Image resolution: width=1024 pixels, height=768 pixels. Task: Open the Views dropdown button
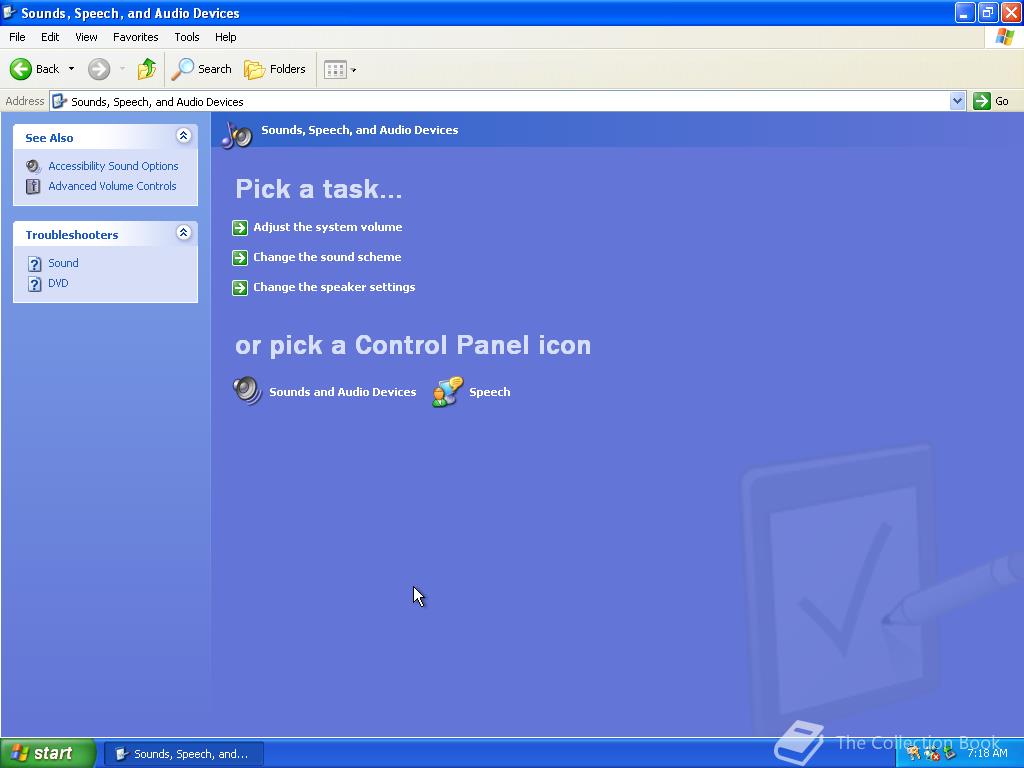click(x=340, y=69)
